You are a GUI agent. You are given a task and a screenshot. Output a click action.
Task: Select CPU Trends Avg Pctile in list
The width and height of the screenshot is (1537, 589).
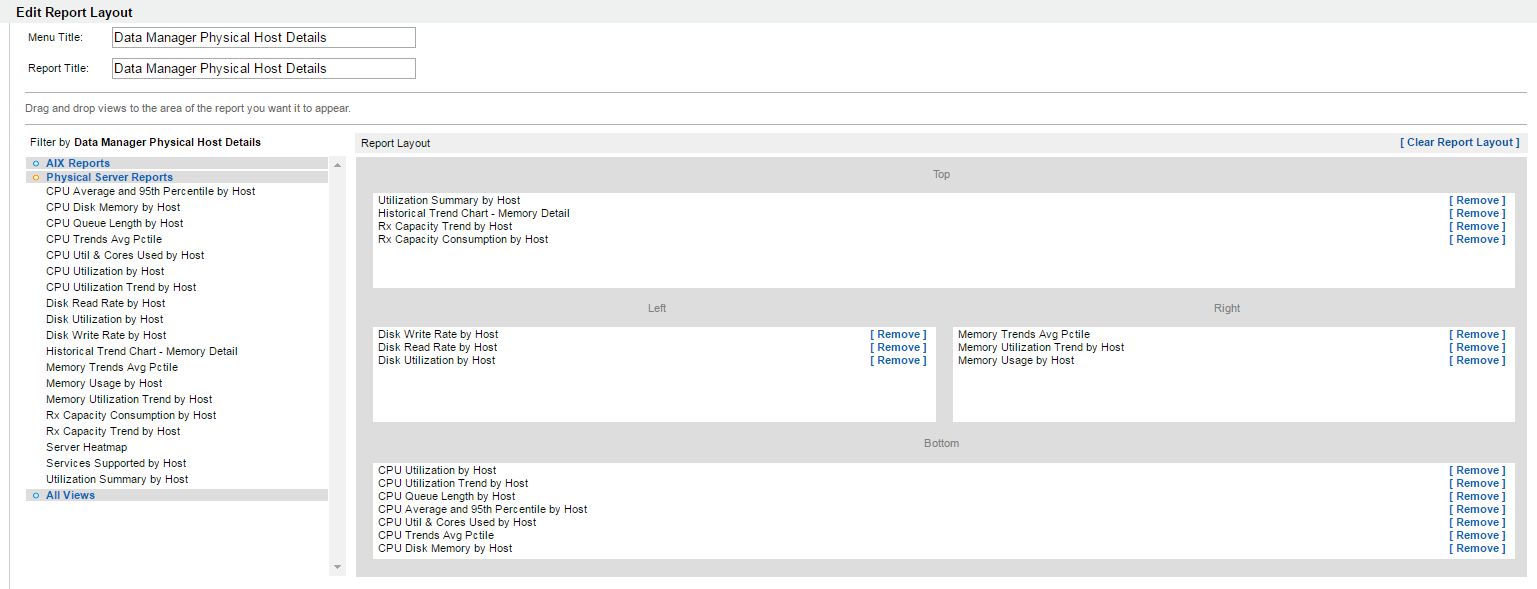tap(104, 239)
